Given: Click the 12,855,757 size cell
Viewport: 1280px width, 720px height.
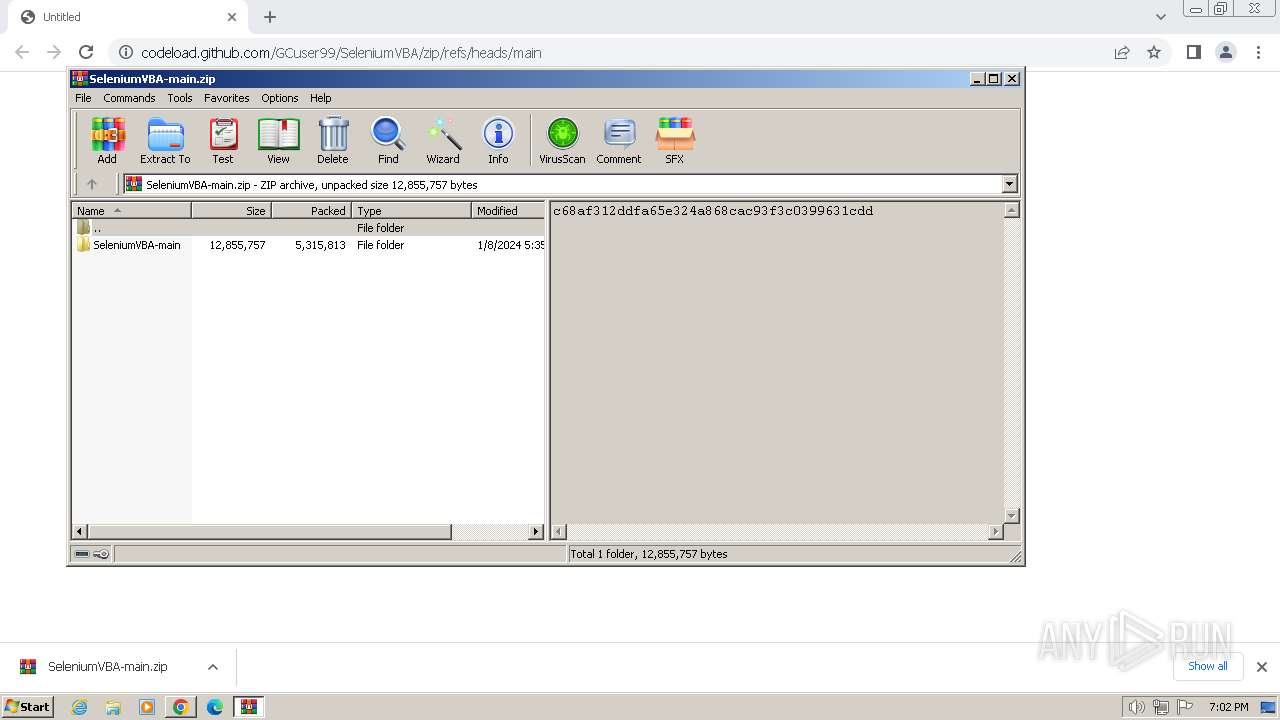Looking at the screenshot, I should (x=237, y=245).
